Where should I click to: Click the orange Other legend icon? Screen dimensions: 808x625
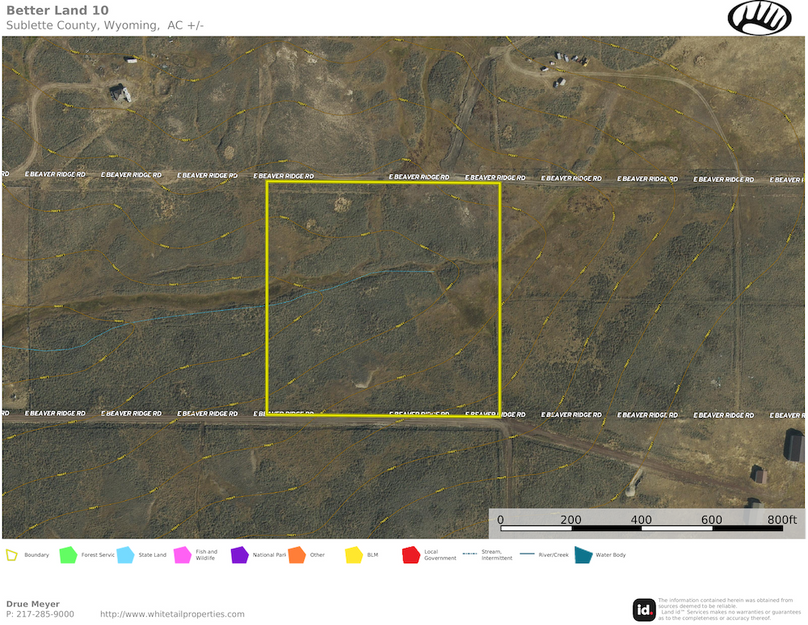296,554
